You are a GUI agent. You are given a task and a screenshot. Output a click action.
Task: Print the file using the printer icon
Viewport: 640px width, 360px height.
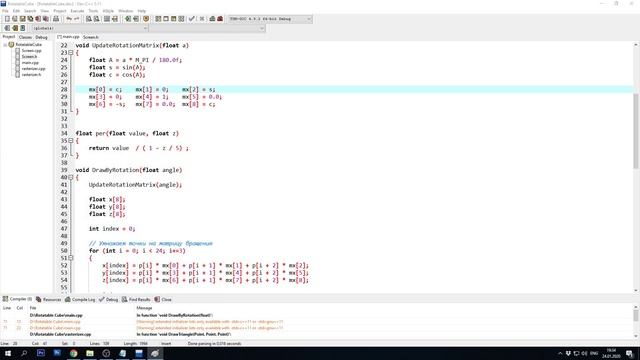56,19
